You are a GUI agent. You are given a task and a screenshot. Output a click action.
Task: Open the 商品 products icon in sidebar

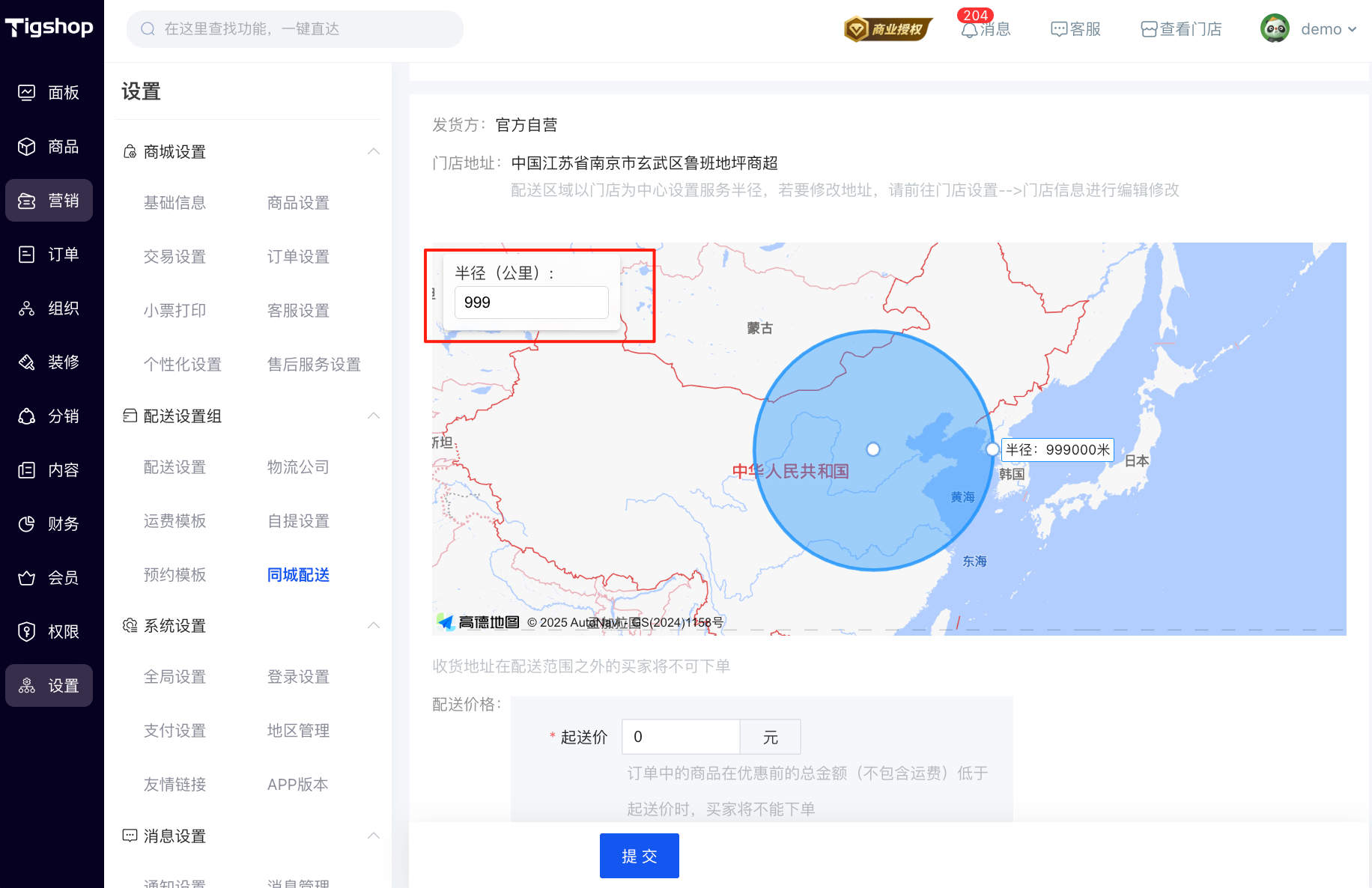[x=27, y=147]
